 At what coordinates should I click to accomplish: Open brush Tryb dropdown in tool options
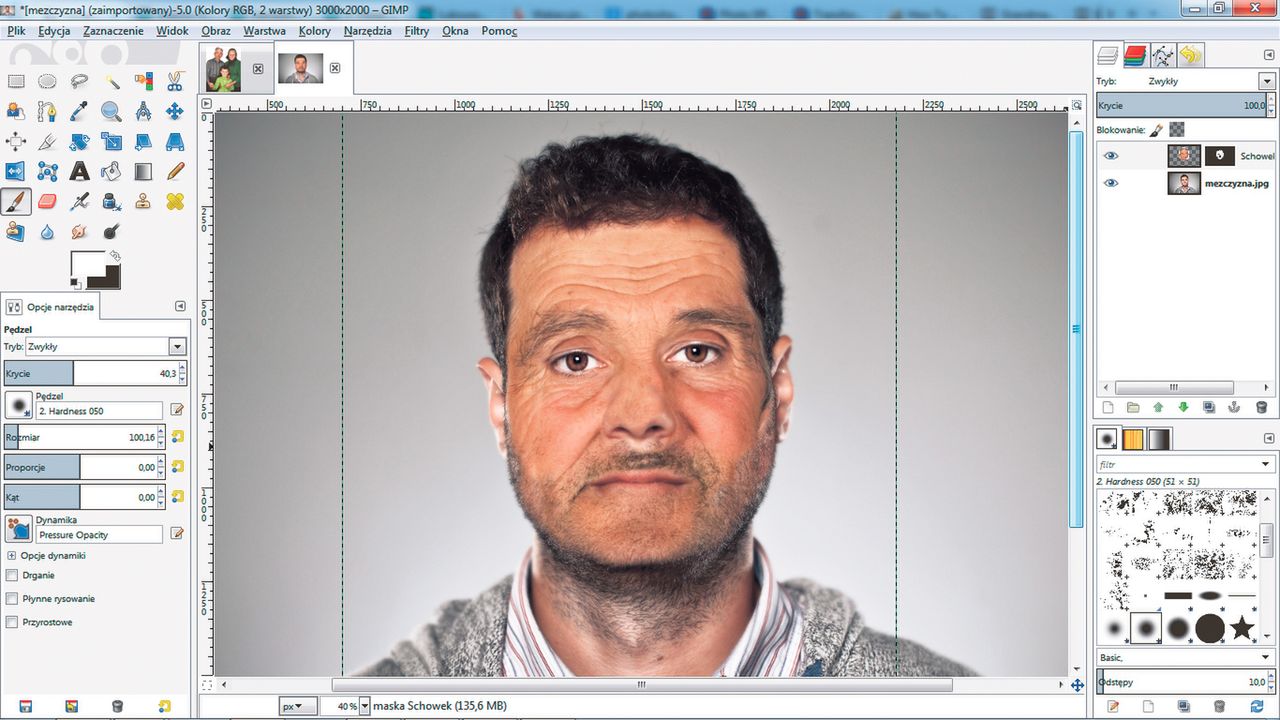pos(177,346)
